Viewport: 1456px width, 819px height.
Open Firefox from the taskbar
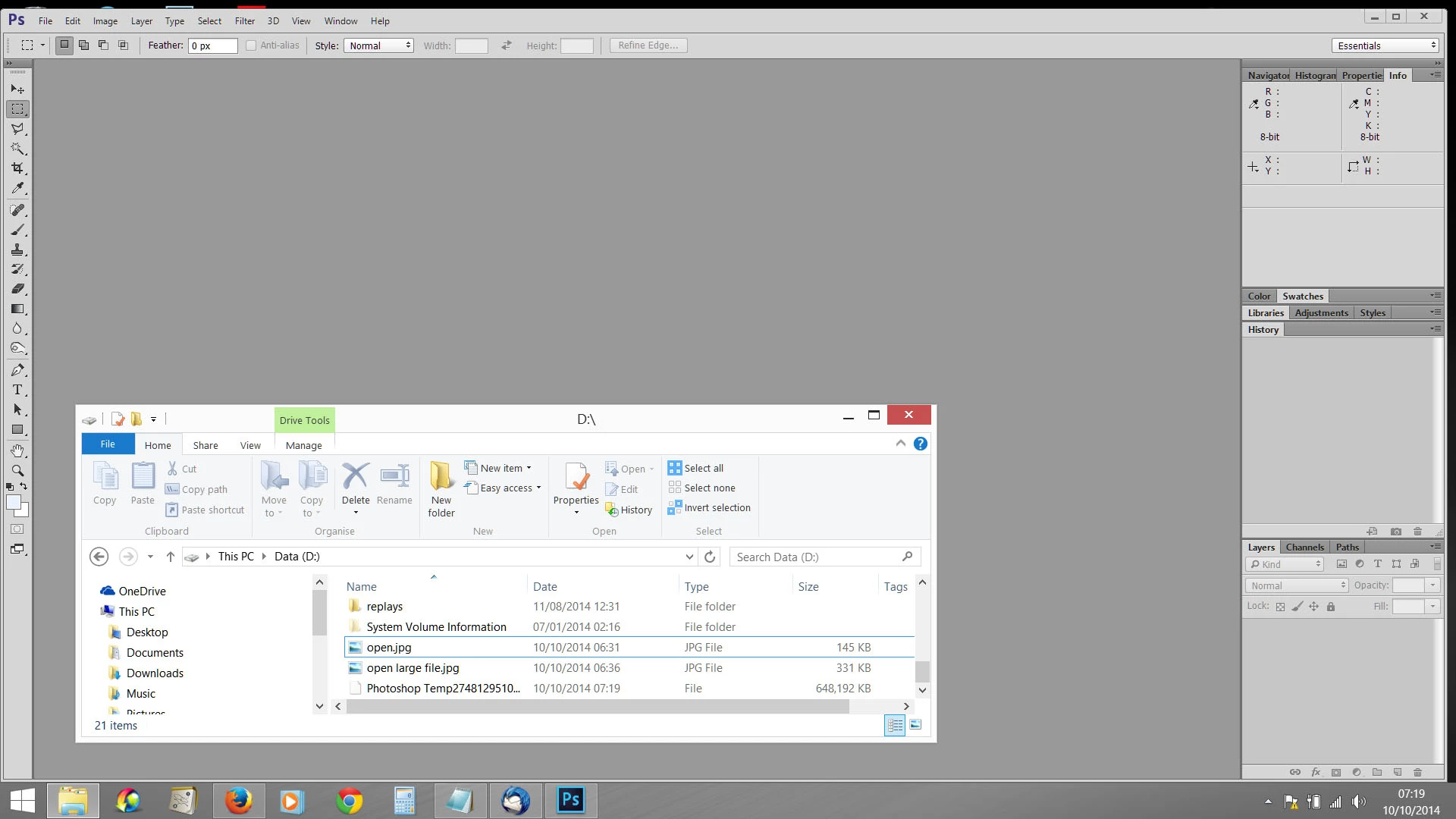coord(238,800)
